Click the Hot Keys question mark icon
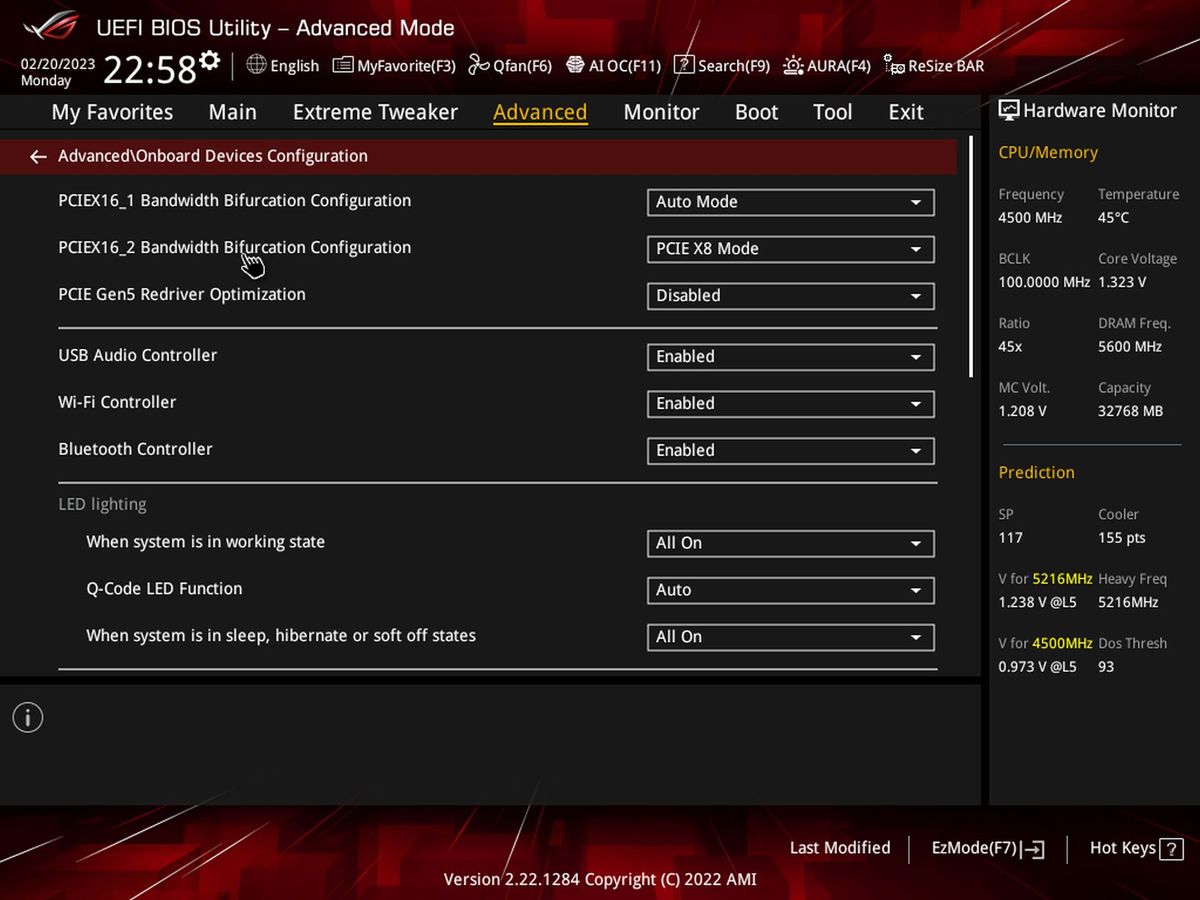The height and width of the screenshot is (900, 1200). click(1169, 848)
